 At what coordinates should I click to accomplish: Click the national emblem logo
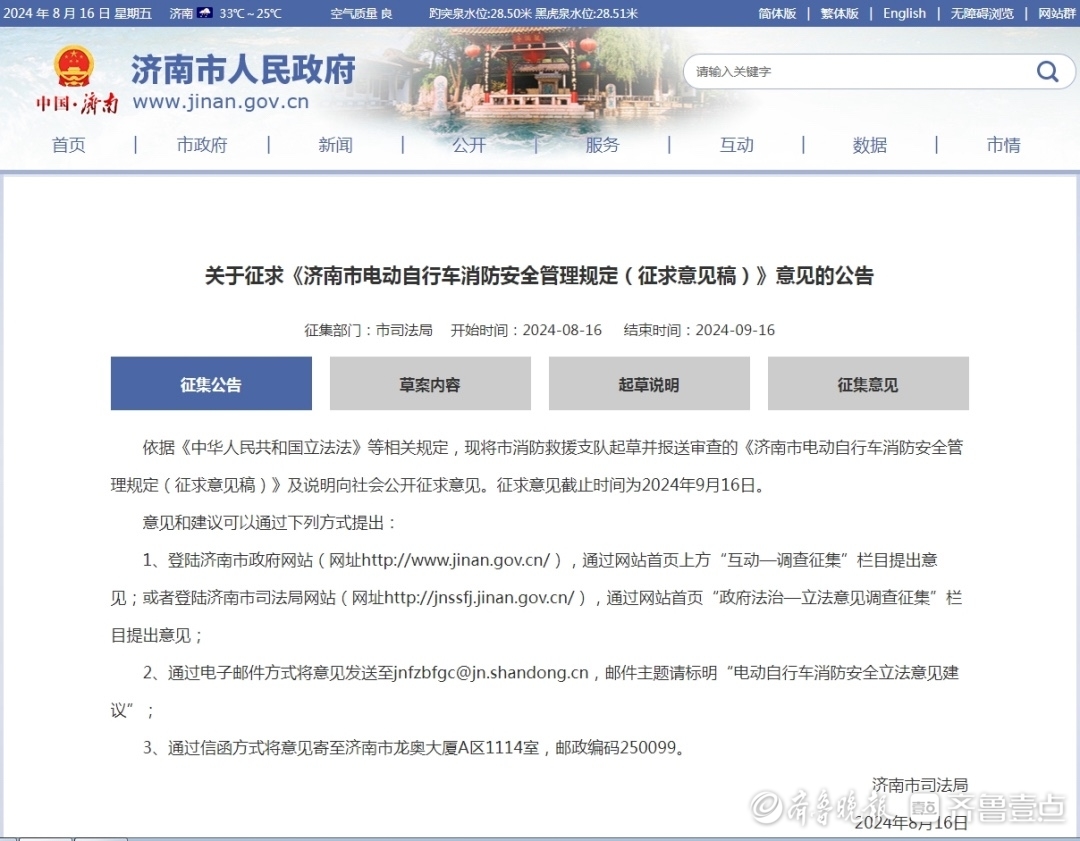pyautogui.click(x=74, y=67)
